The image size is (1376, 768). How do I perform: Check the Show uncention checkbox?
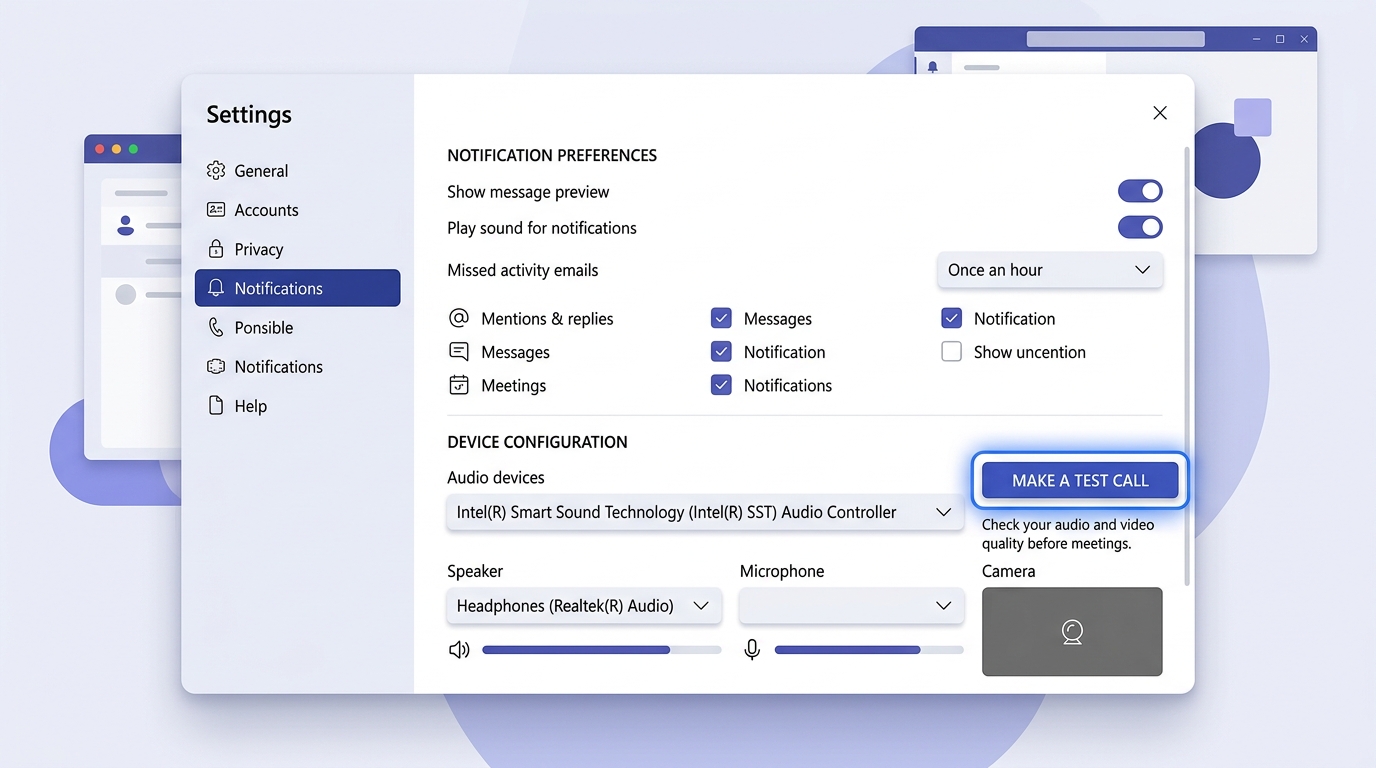click(x=952, y=352)
